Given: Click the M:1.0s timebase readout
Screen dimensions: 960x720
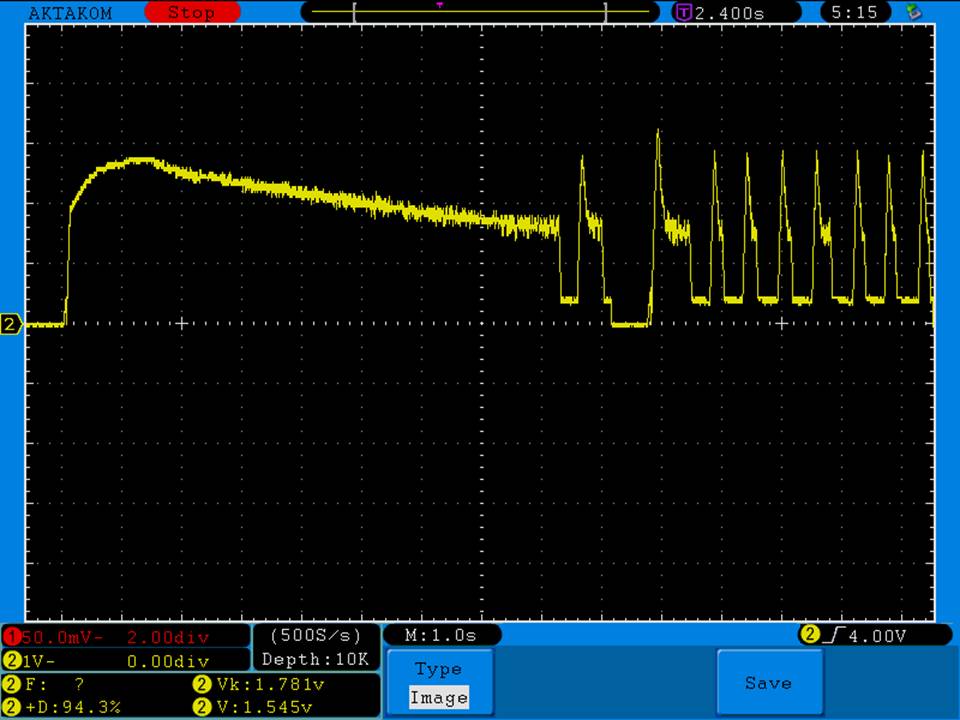Looking at the screenshot, I should (441, 635).
